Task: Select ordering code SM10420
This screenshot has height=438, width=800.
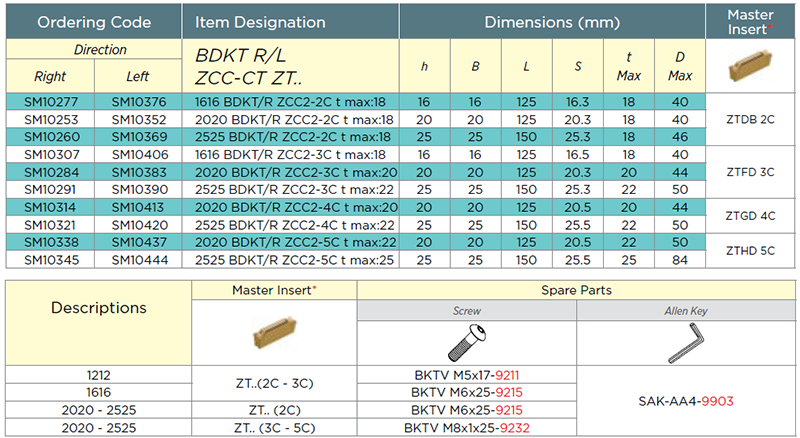Action: pyautogui.click(x=139, y=225)
